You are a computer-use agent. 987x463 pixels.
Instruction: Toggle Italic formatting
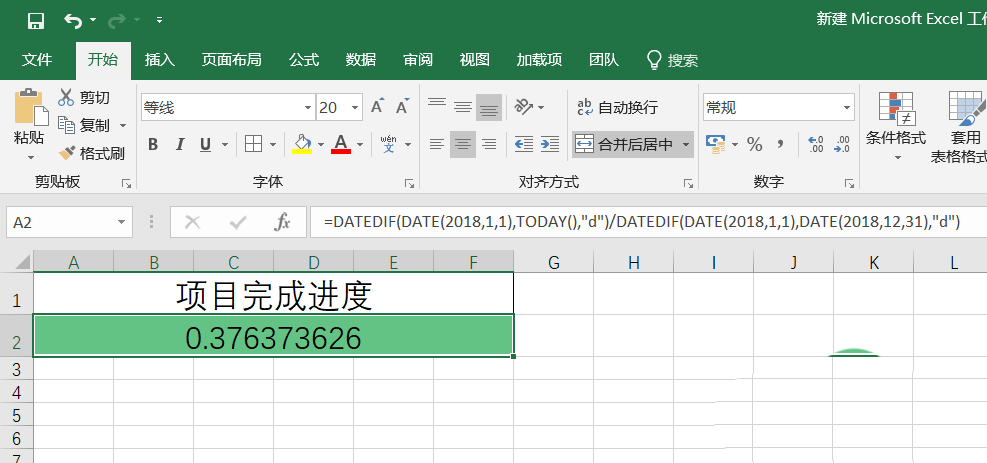179,145
